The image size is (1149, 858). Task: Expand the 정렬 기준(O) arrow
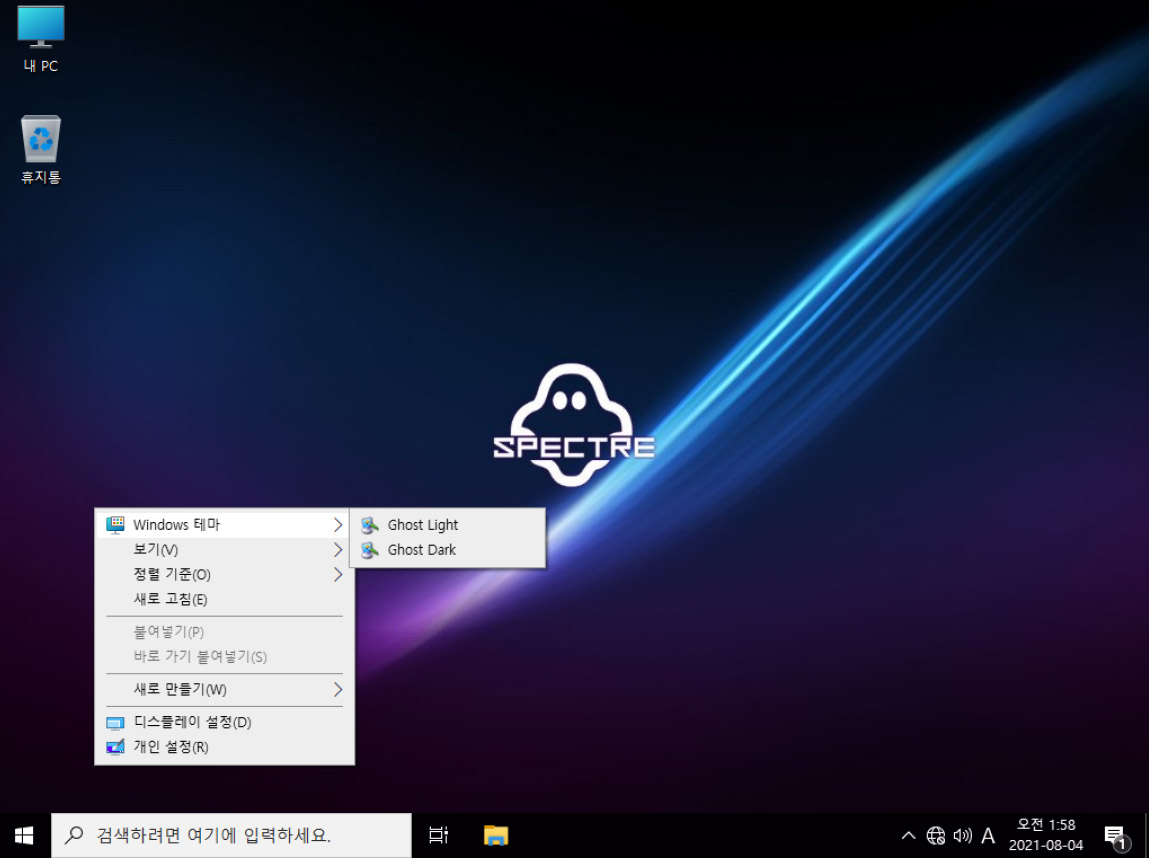pyautogui.click(x=338, y=574)
